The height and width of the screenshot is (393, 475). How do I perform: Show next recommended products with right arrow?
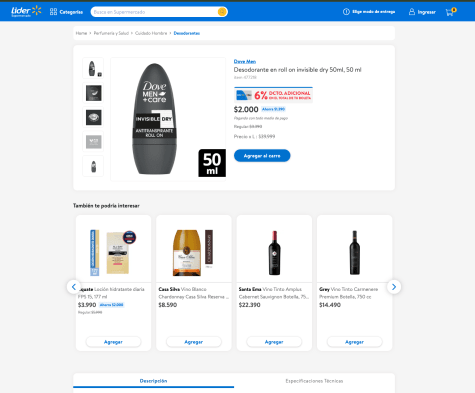(394, 287)
